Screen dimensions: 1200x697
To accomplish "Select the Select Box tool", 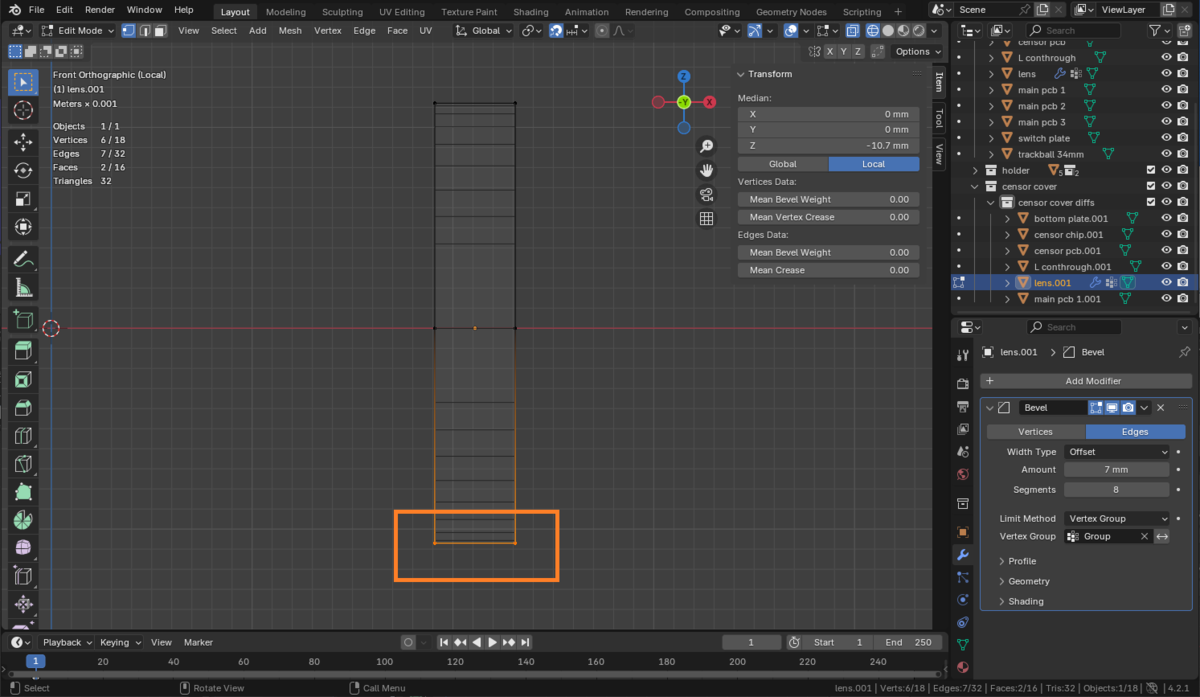I will point(22,82).
